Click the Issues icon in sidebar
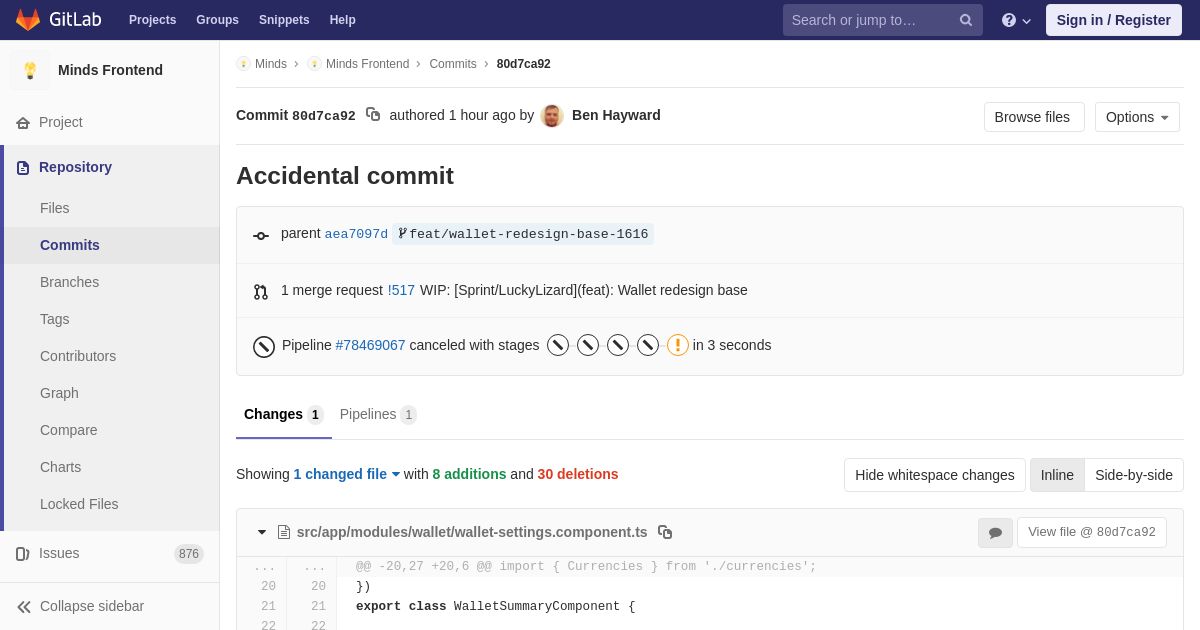This screenshot has height=630, width=1200. coord(23,554)
